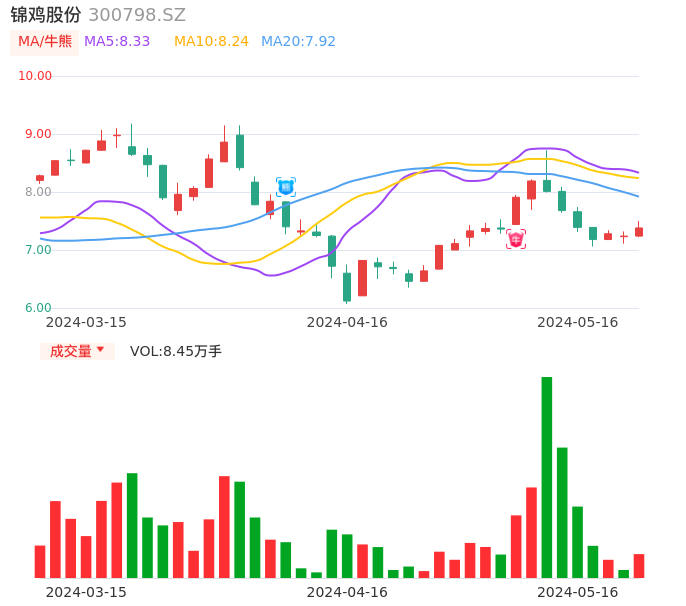
Task: Toggle the MA5 line legend
Action: 117,42
